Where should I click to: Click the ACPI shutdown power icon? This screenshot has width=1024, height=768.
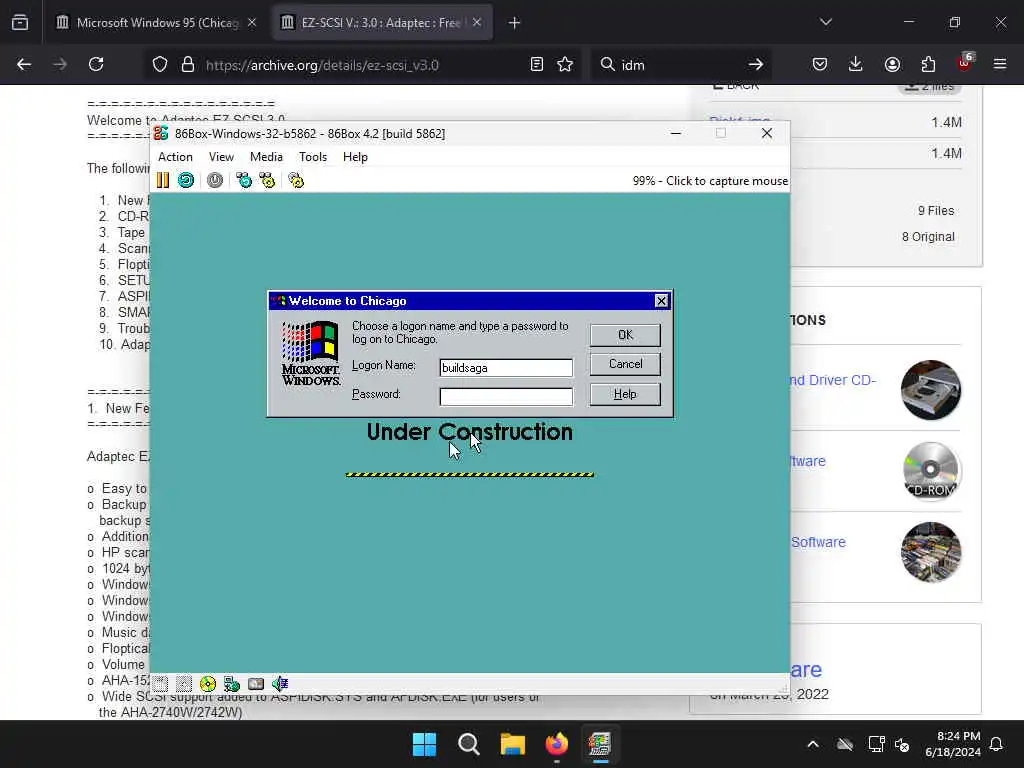click(215, 180)
